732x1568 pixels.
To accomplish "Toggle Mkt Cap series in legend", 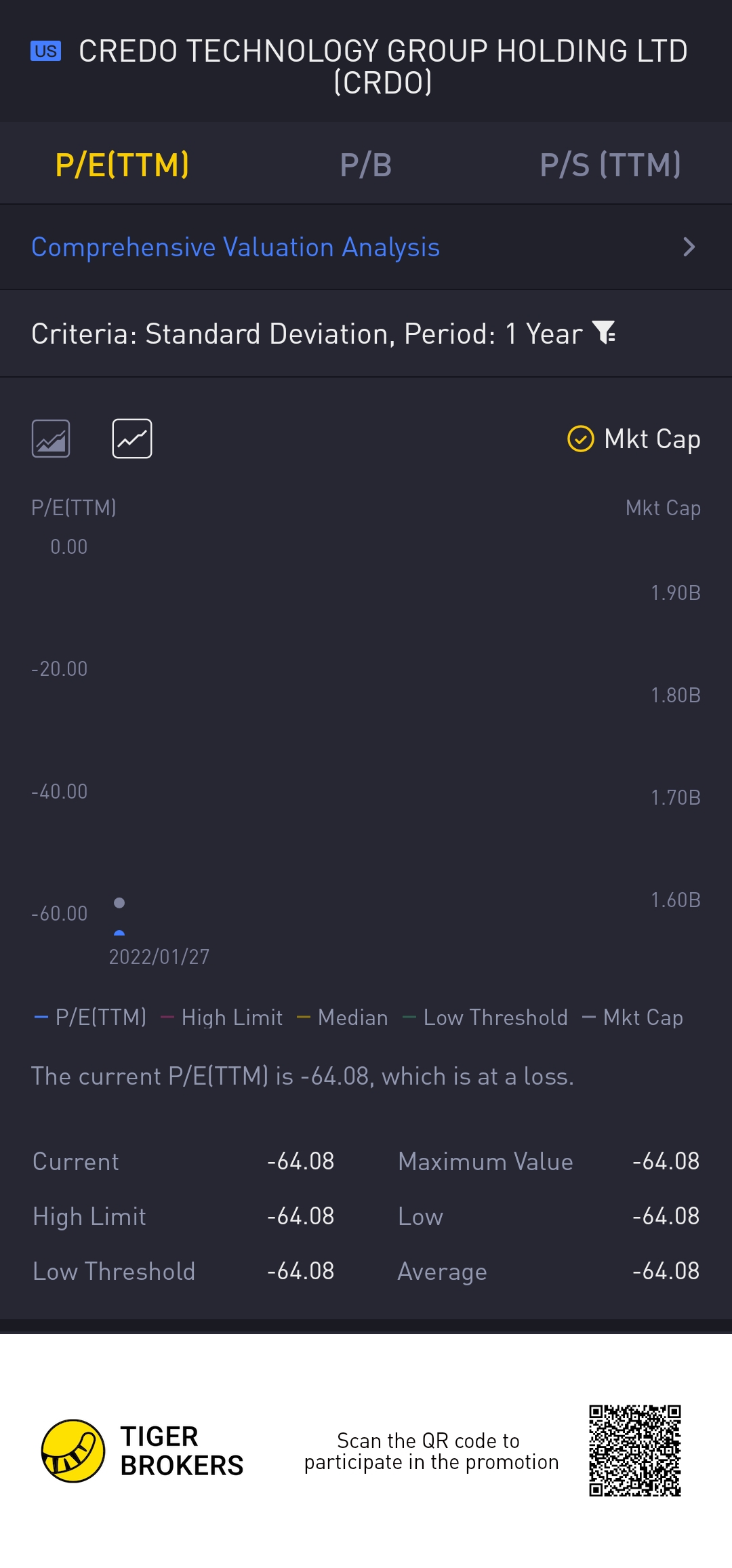I will click(633, 1018).
